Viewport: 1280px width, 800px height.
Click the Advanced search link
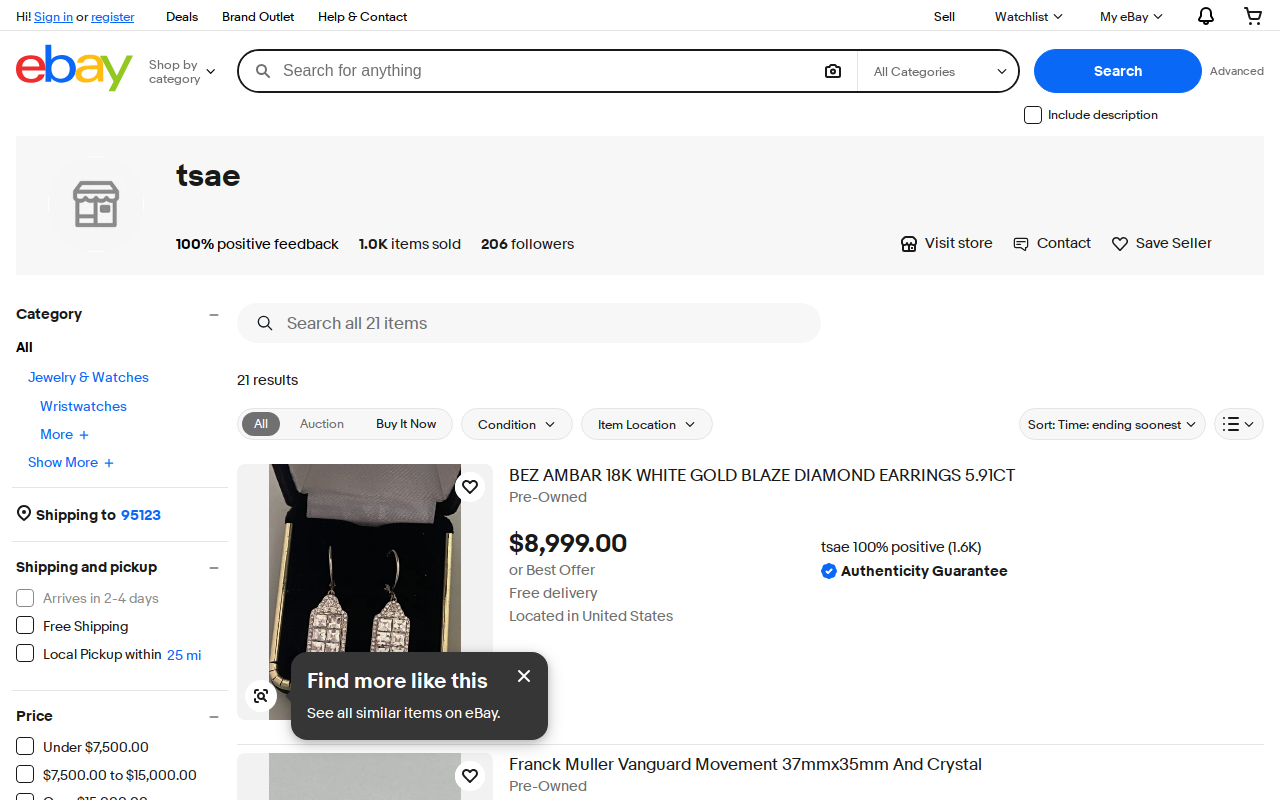[1237, 71]
